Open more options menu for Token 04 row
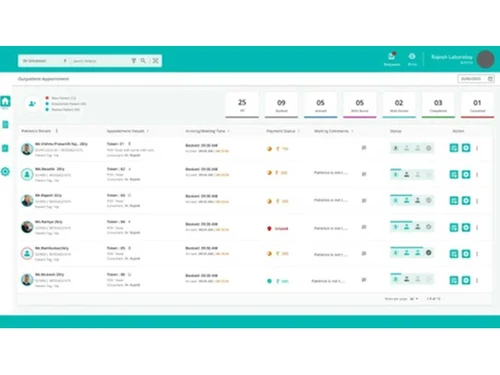 click(x=477, y=227)
